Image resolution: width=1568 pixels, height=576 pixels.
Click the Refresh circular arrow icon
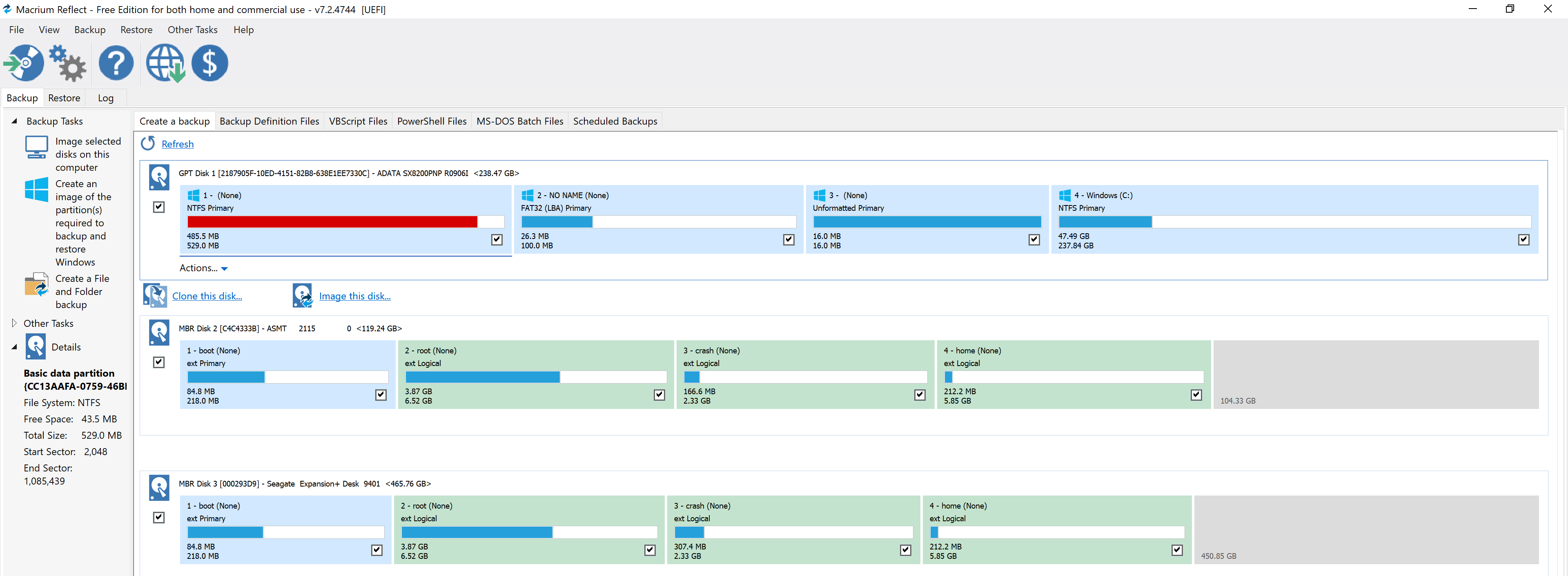[148, 143]
